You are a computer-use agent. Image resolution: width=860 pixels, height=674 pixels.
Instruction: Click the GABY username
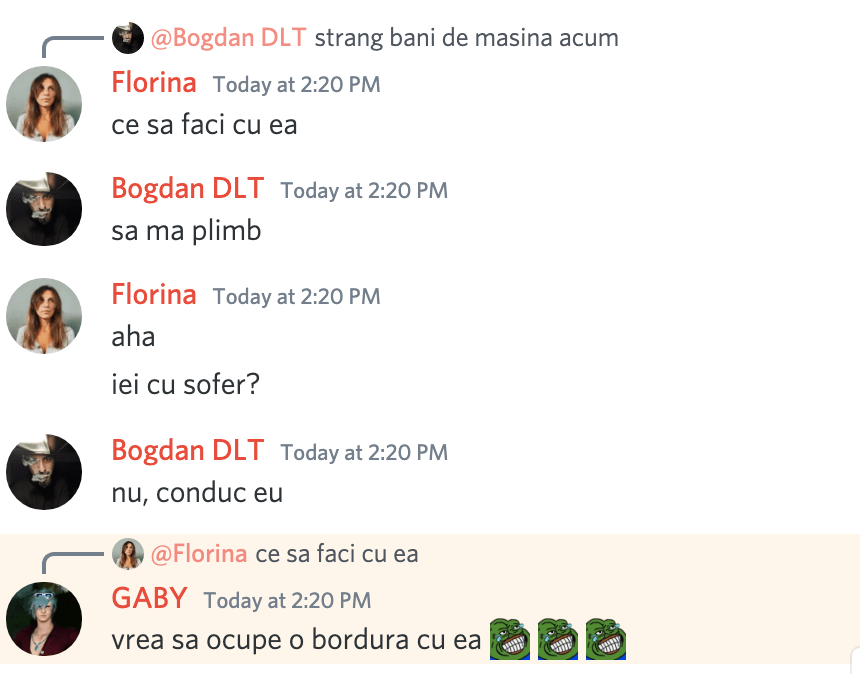tap(149, 598)
